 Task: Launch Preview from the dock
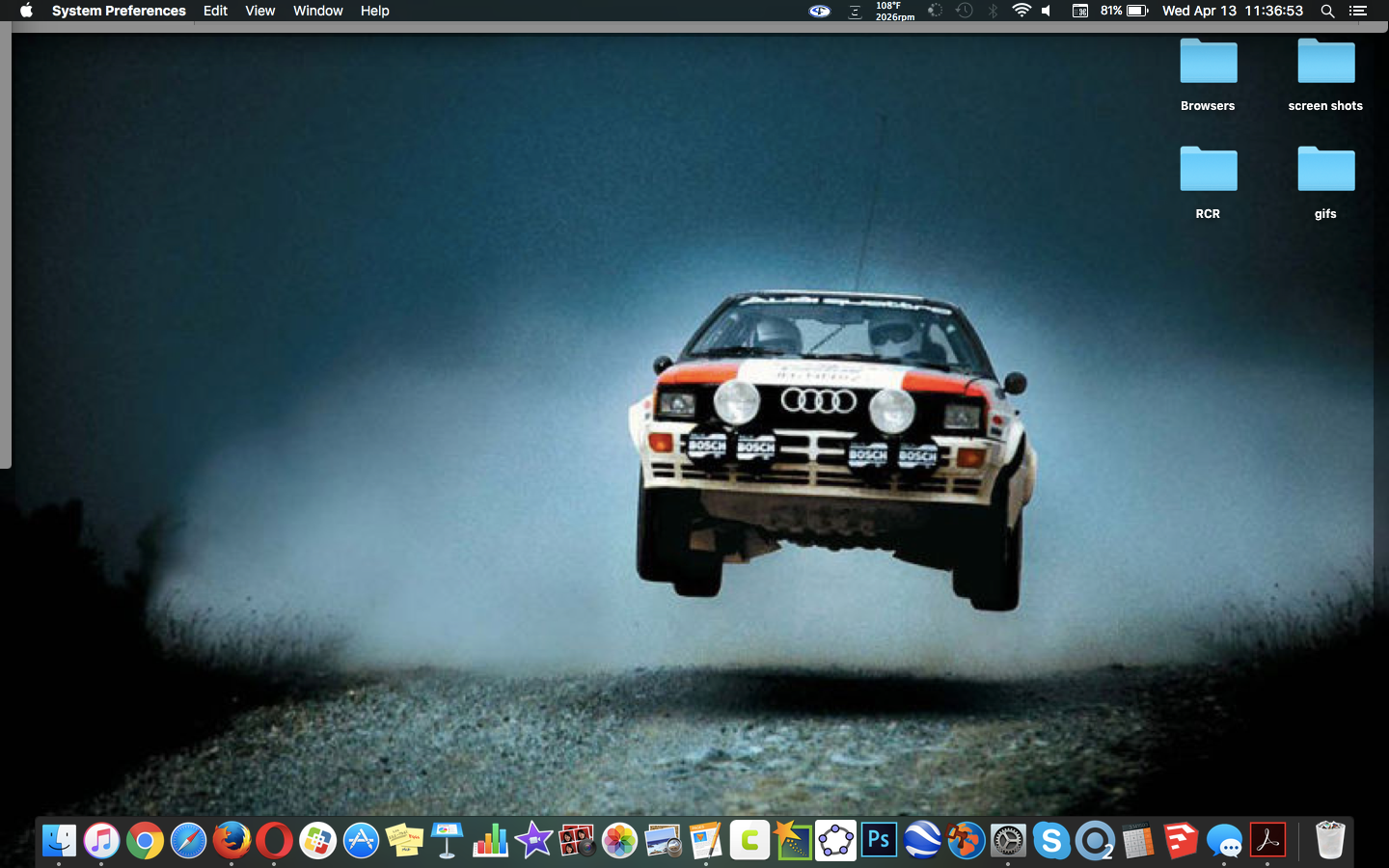pos(663,841)
